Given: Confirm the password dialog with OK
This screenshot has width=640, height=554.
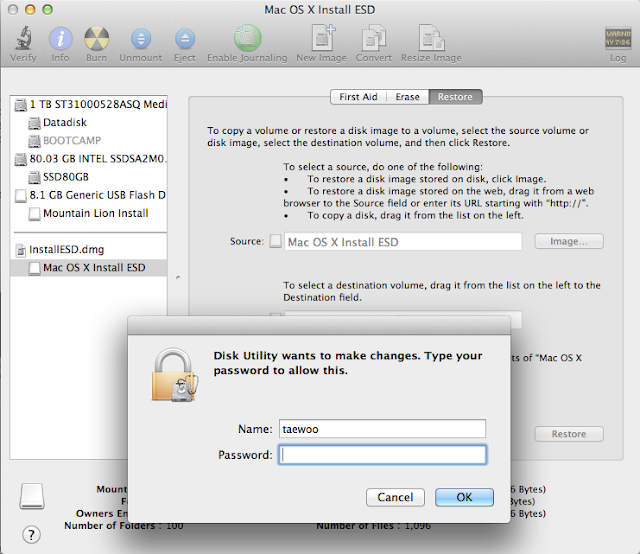Looking at the screenshot, I should click(x=464, y=497).
